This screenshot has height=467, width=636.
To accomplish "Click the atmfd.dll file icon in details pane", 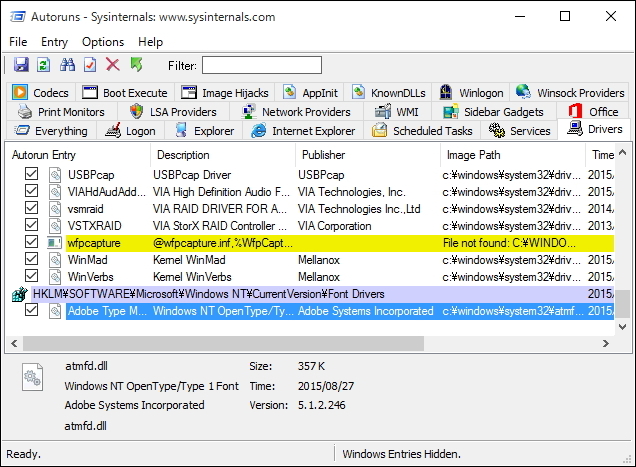I will tap(32, 377).
